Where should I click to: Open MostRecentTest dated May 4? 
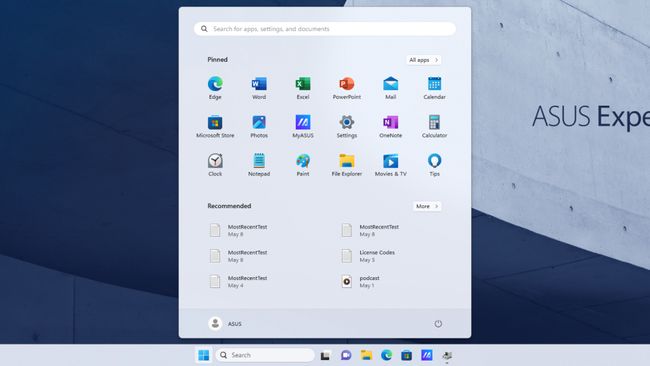tap(238, 281)
